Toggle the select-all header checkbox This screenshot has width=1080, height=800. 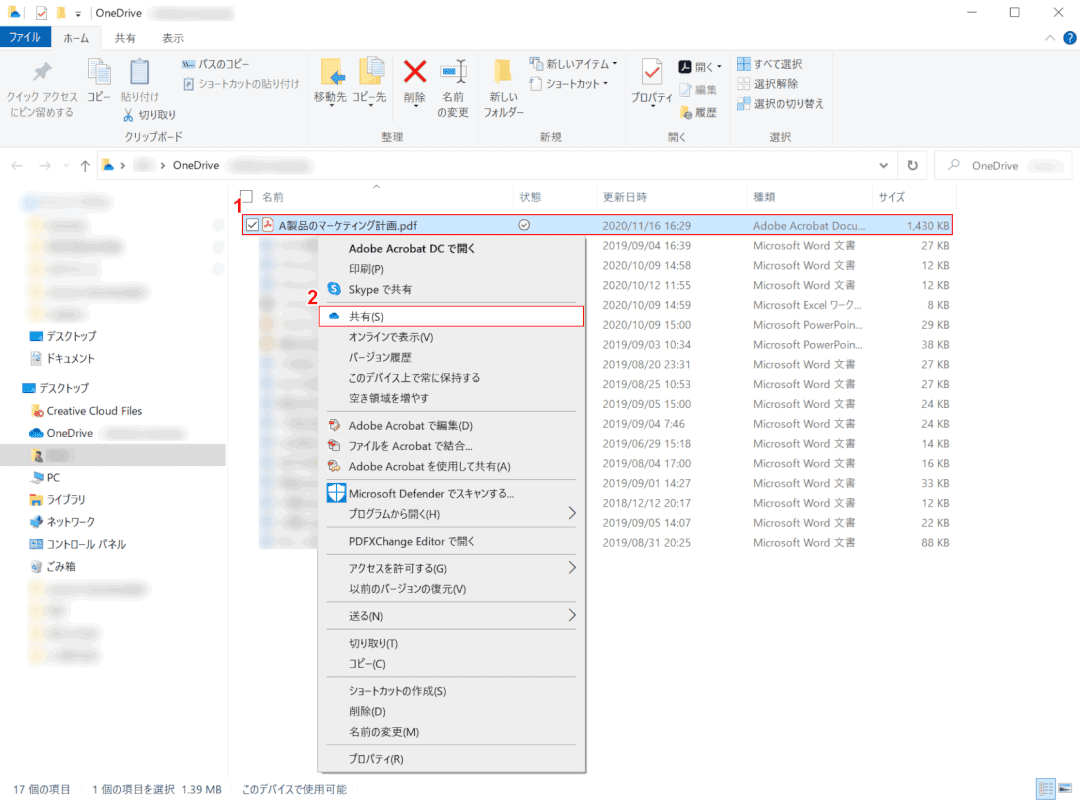(x=247, y=196)
